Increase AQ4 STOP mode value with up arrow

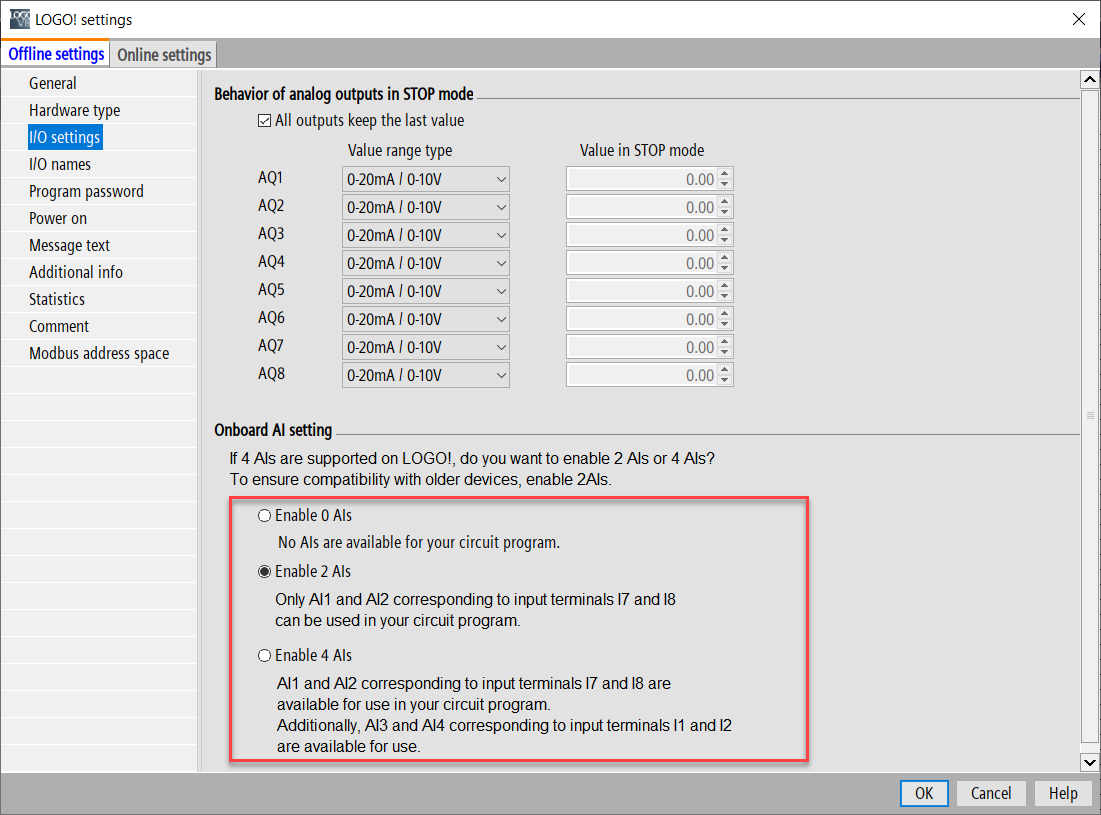pyautogui.click(x=725, y=258)
